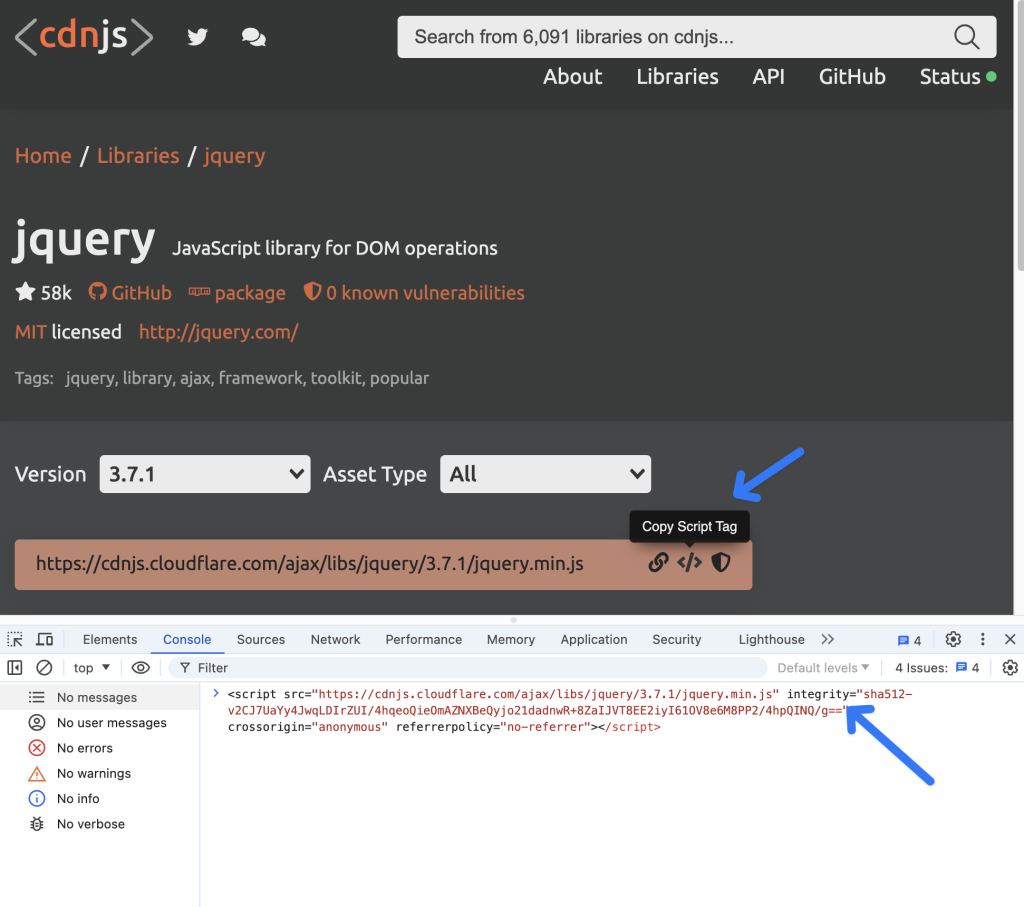Image resolution: width=1024 pixels, height=907 pixels.
Task: Switch to the Network tab
Action: [x=335, y=640]
